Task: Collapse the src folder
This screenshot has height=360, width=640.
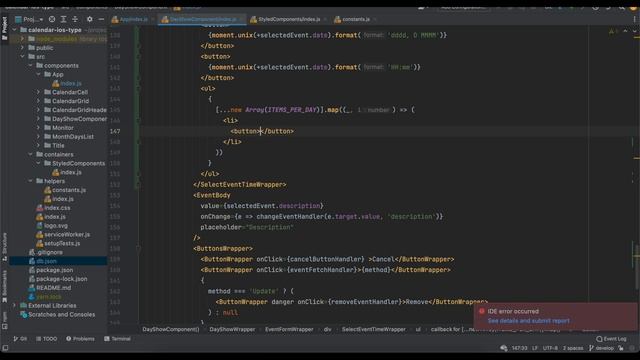Action: 22,57
